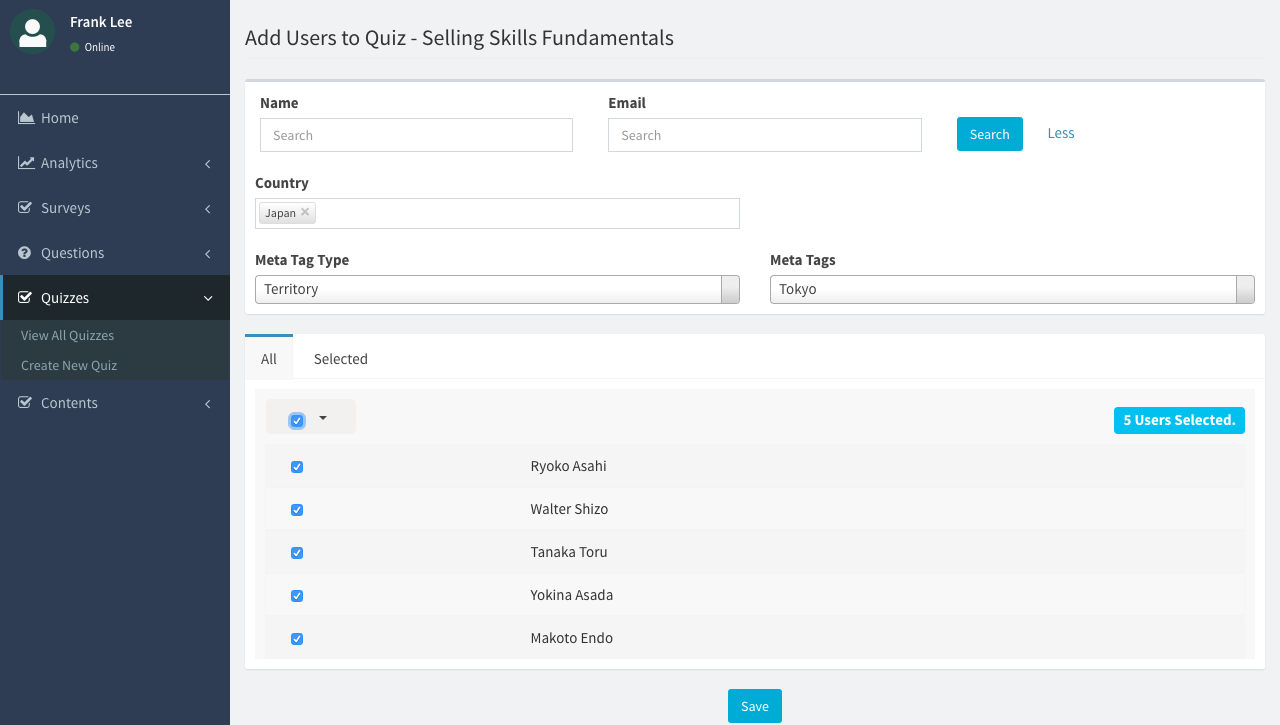Click the Quizzes checkmark icon in sidebar
This screenshot has width=1280, height=725.
(26, 298)
